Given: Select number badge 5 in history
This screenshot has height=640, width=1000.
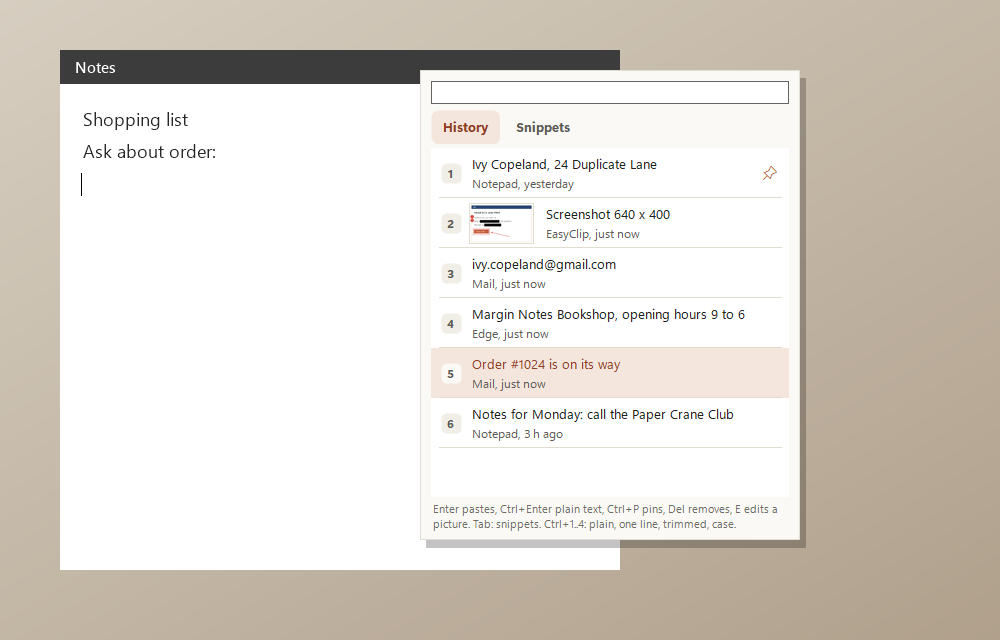Looking at the screenshot, I should [451, 374].
